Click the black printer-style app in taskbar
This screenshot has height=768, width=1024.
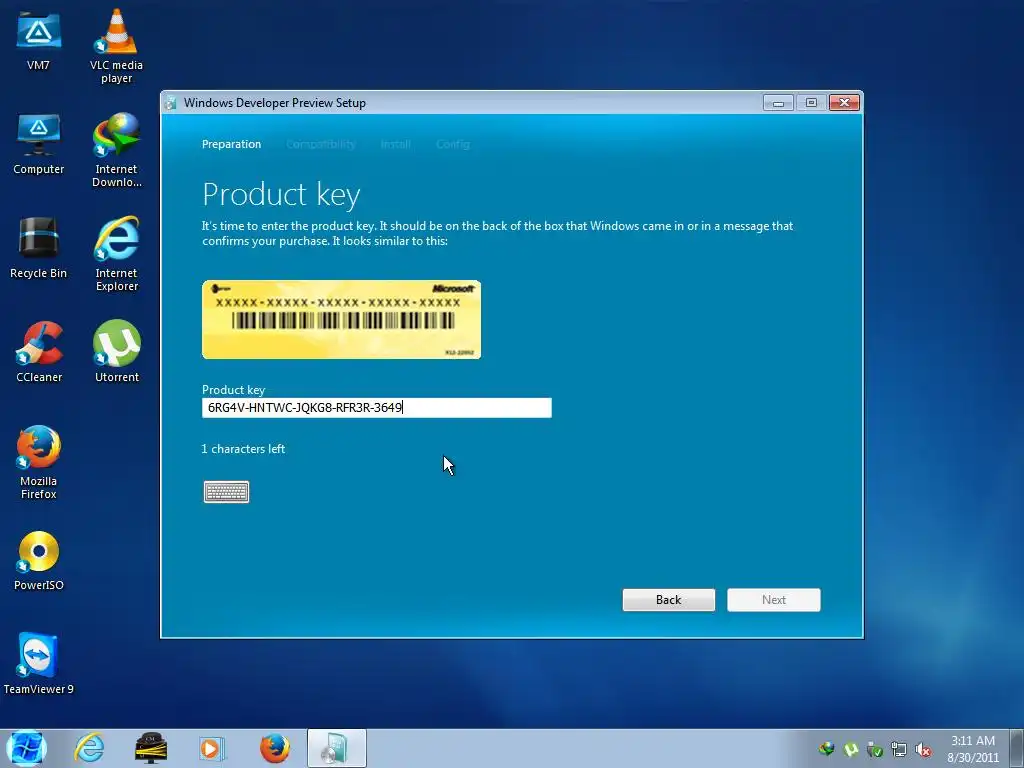(151, 748)
